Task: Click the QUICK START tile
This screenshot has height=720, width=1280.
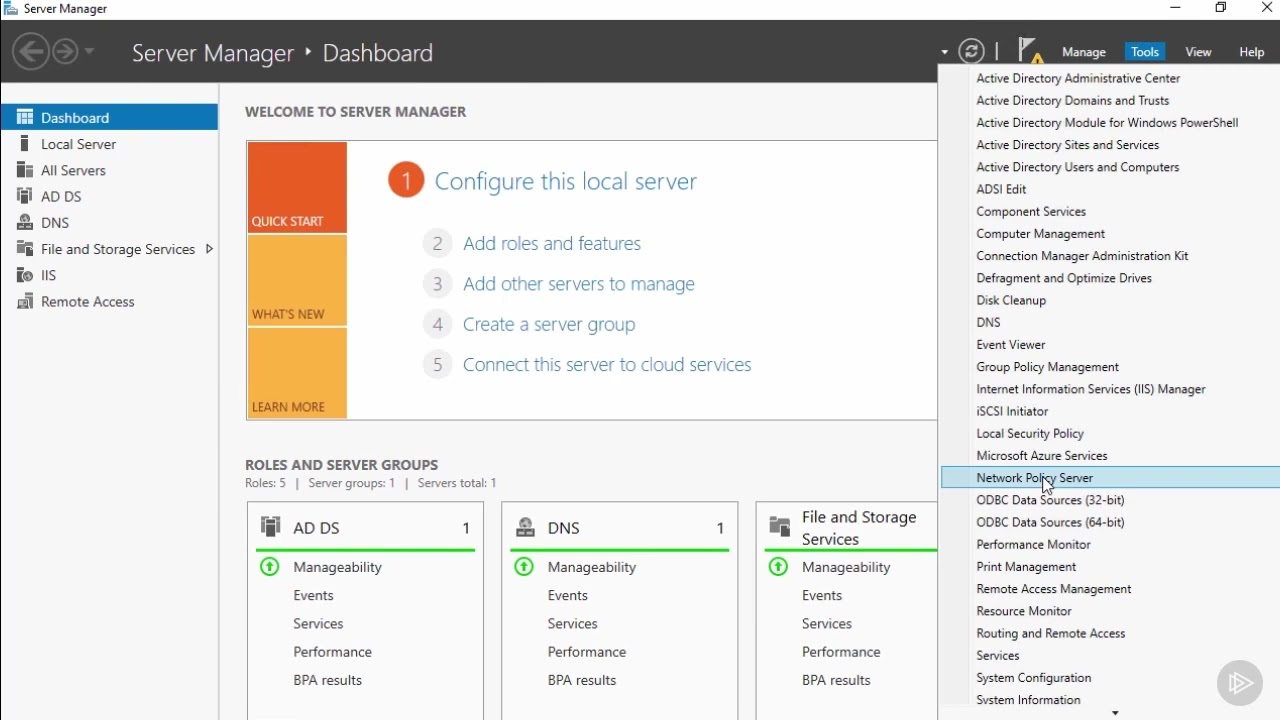Action: [x=297, y=187]
